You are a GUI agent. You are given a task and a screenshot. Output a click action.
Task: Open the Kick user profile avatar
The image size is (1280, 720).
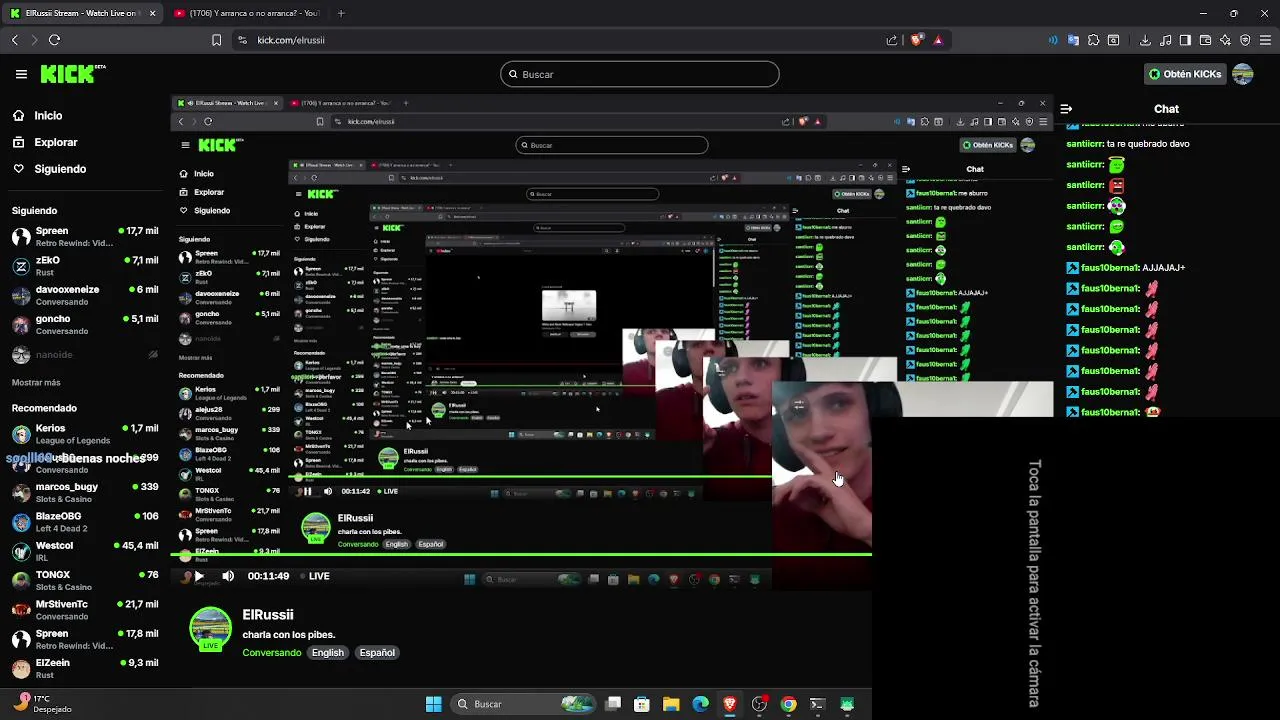point(1243,74)
